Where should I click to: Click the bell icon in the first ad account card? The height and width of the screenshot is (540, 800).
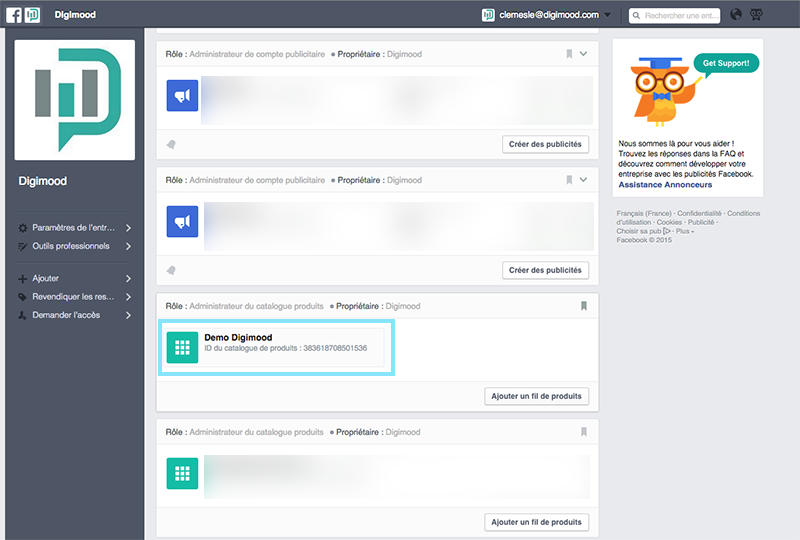(x=171, y=144)
